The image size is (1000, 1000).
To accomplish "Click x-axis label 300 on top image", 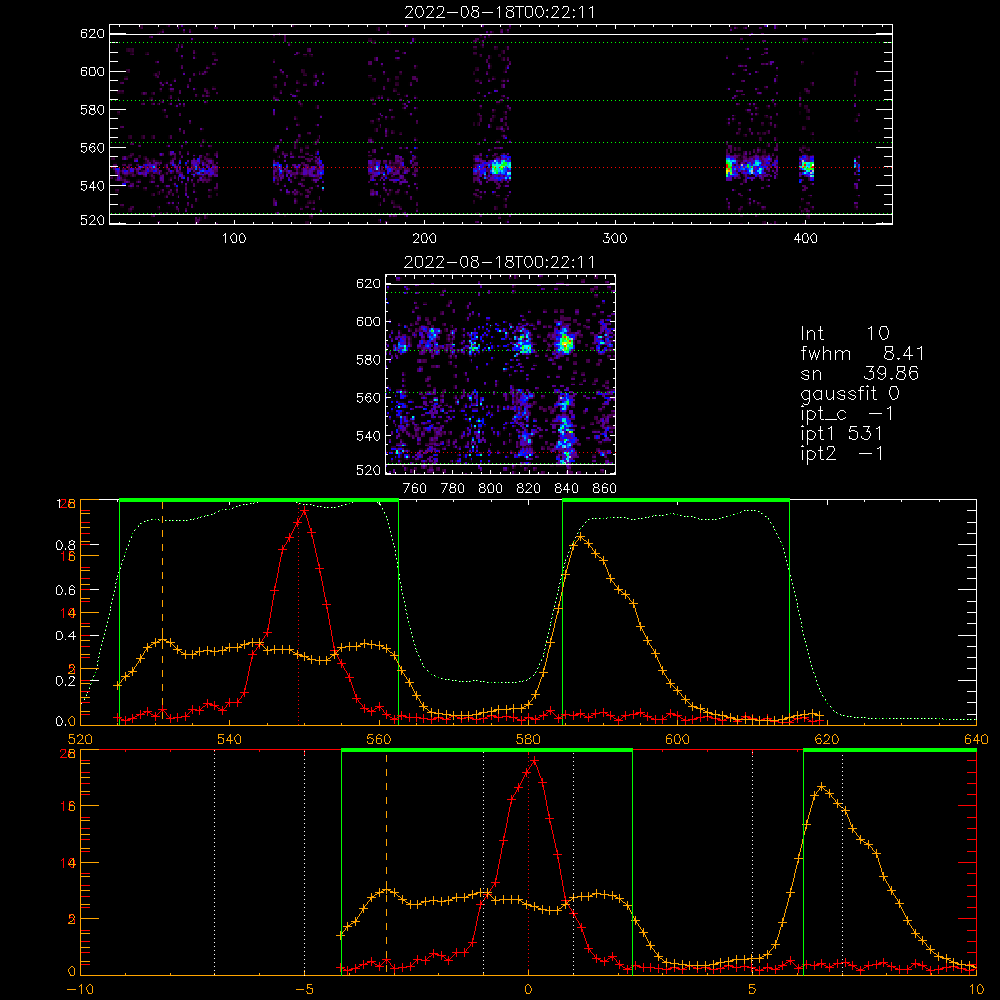I will click(615, 239).
